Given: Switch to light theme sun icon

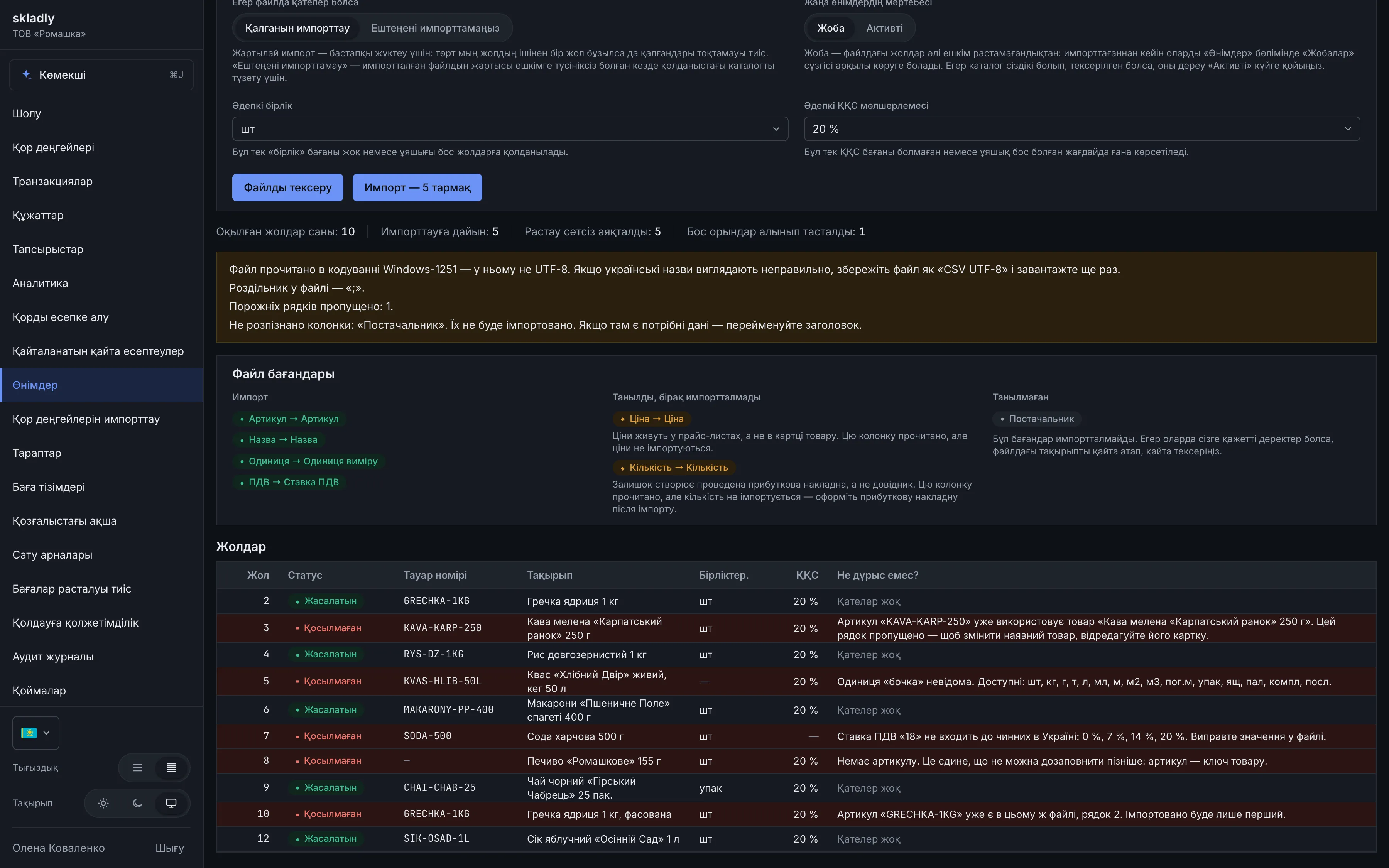Looking at the screenshot, I should point(103,803).
